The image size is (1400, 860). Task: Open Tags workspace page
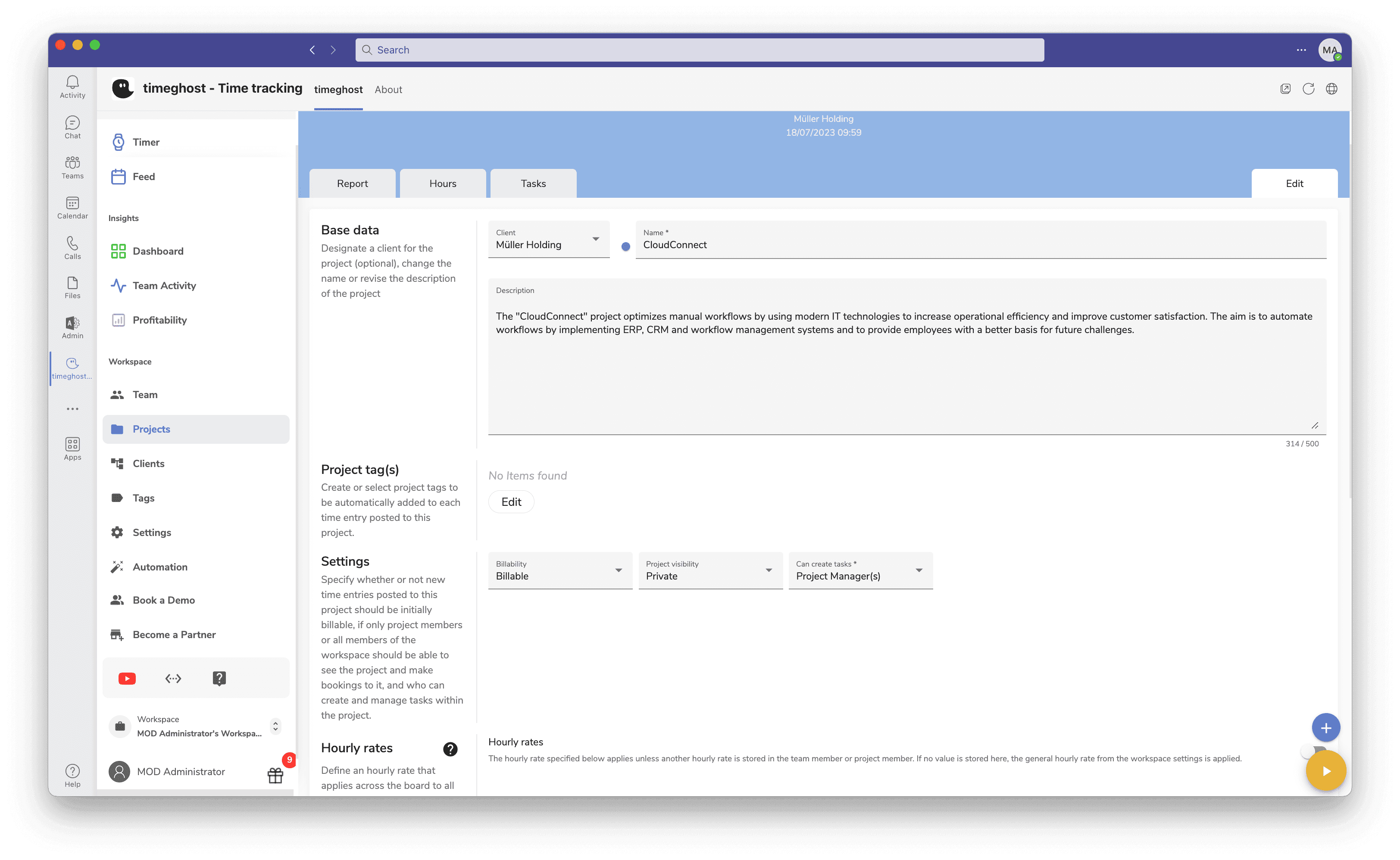pos(196,498)
